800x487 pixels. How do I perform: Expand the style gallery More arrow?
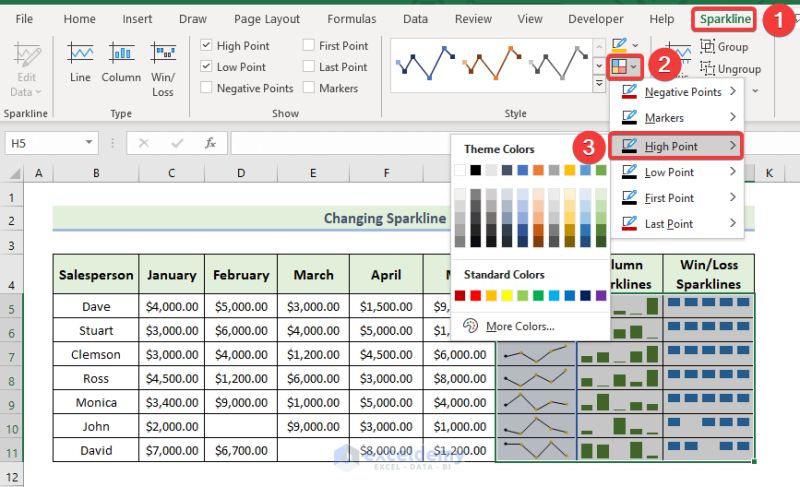[599, 84]
